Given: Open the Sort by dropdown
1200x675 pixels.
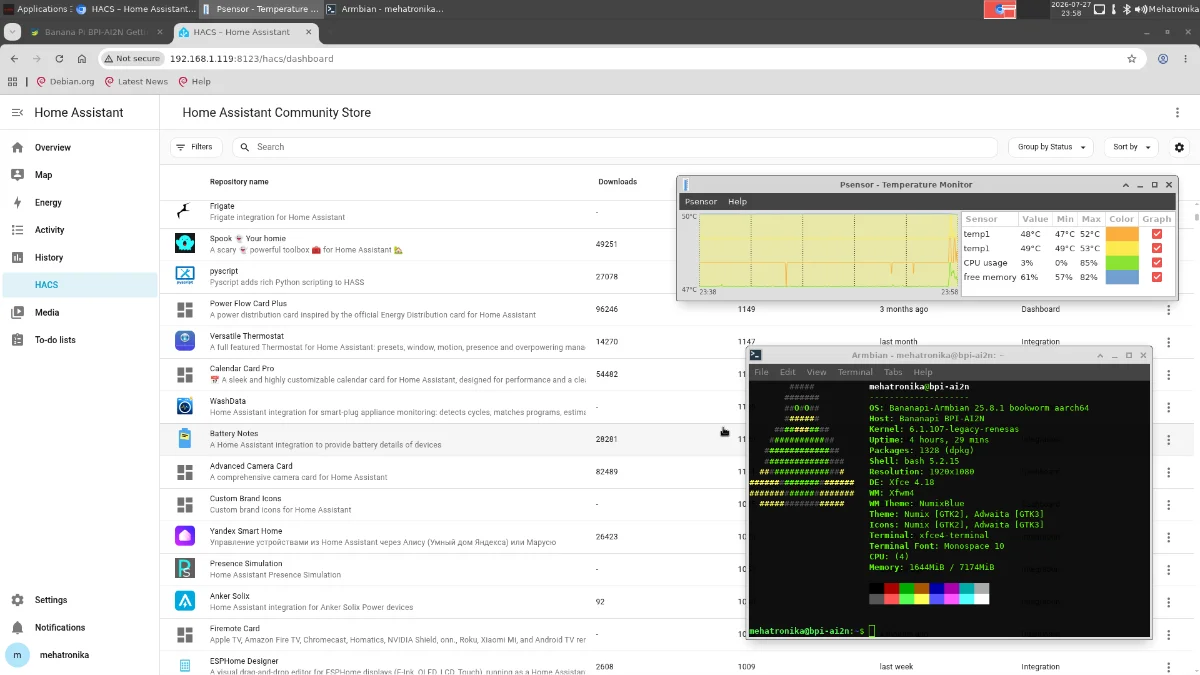Looking at the screenshot, I should click(x=1132, y=147).
